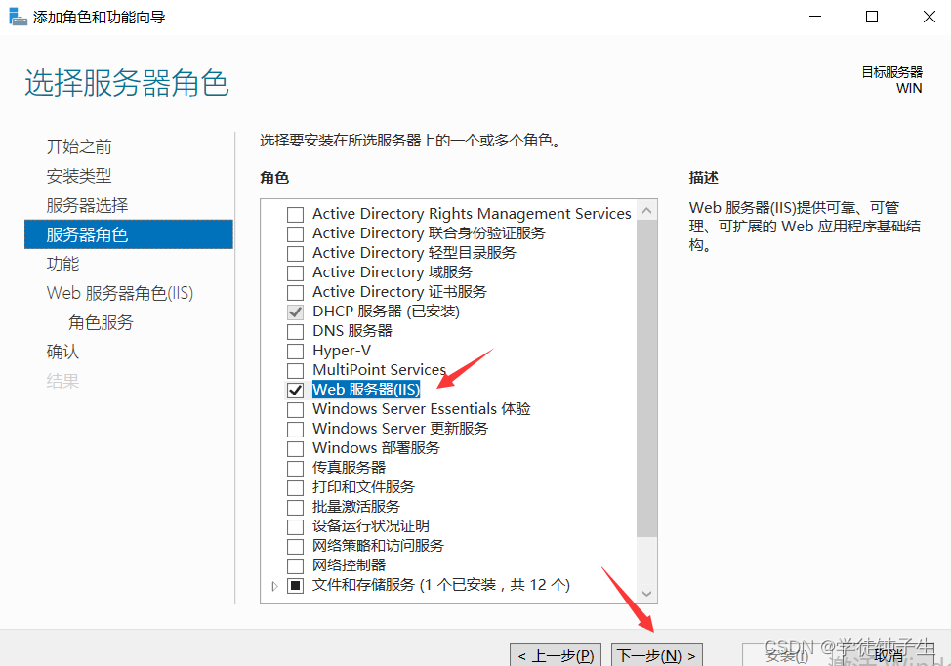
Task: Go to the 功能 wizard step
Action: point(62,264)
